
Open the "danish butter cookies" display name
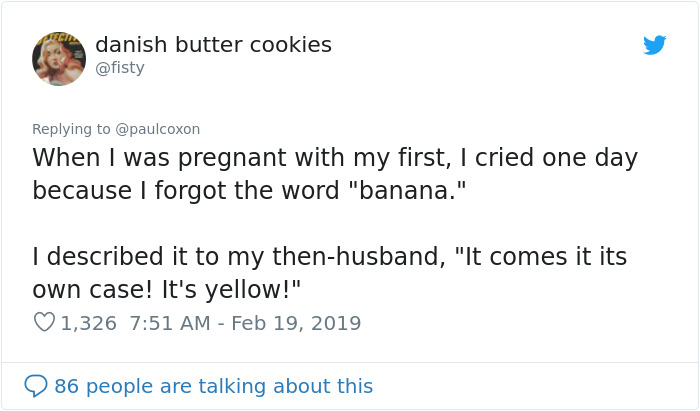click(213, 45)
